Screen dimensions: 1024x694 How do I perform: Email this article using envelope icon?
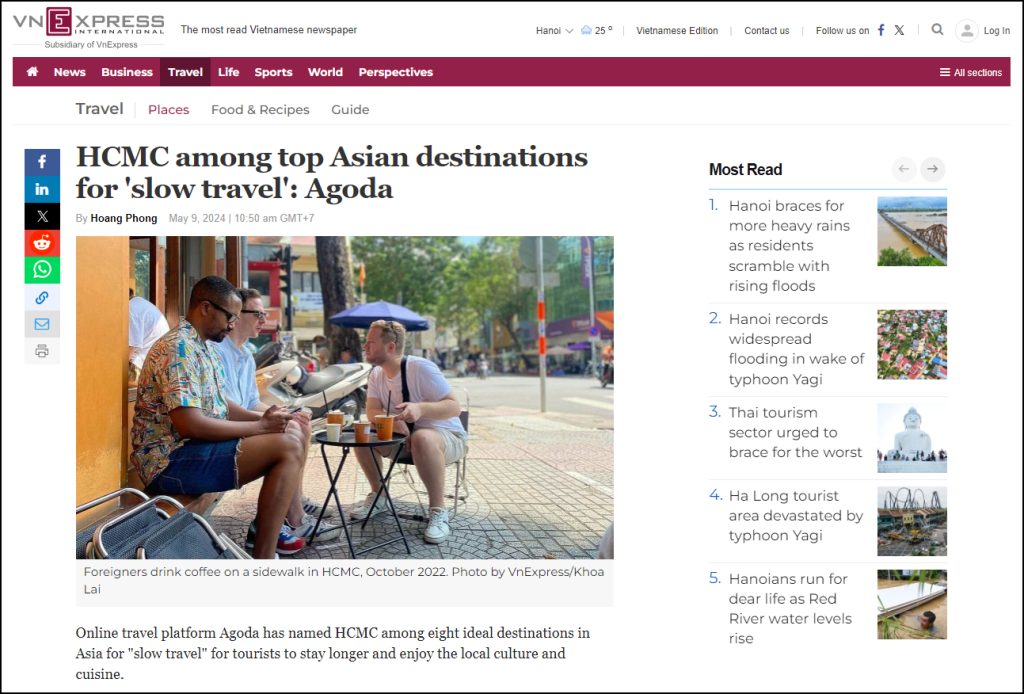point(42,324)
